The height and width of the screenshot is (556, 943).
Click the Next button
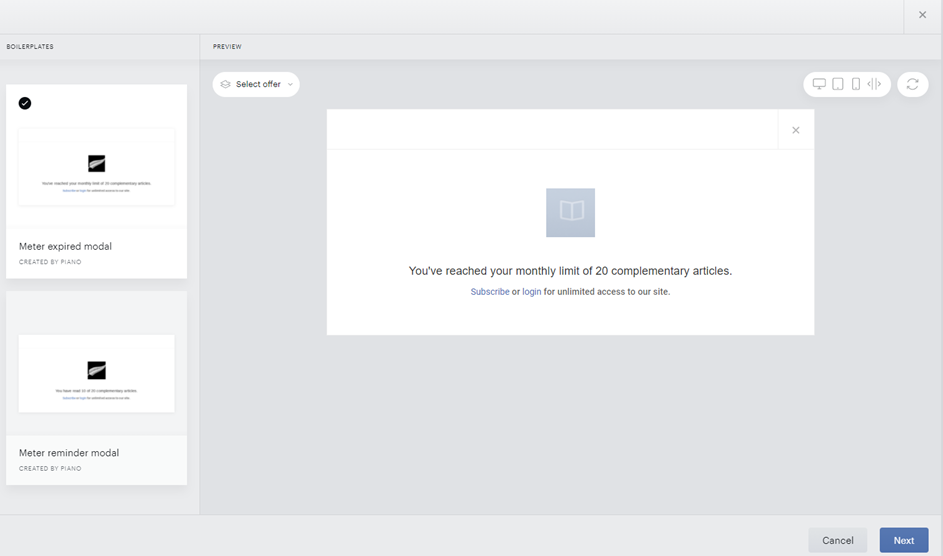click(x=904, y=540)
